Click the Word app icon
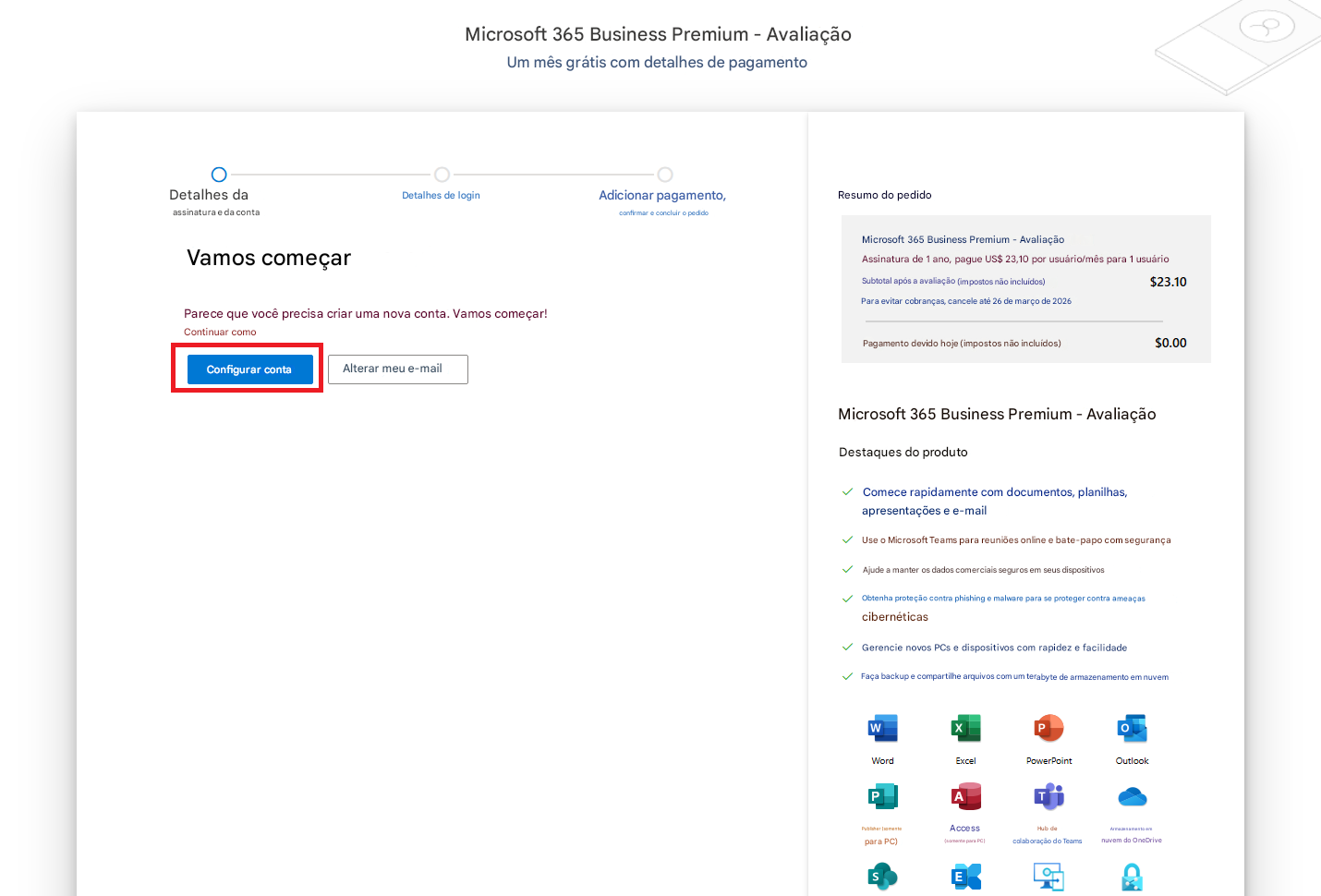Image resolution: width=1321 pixels, height=896 pixels. (882, 729)
